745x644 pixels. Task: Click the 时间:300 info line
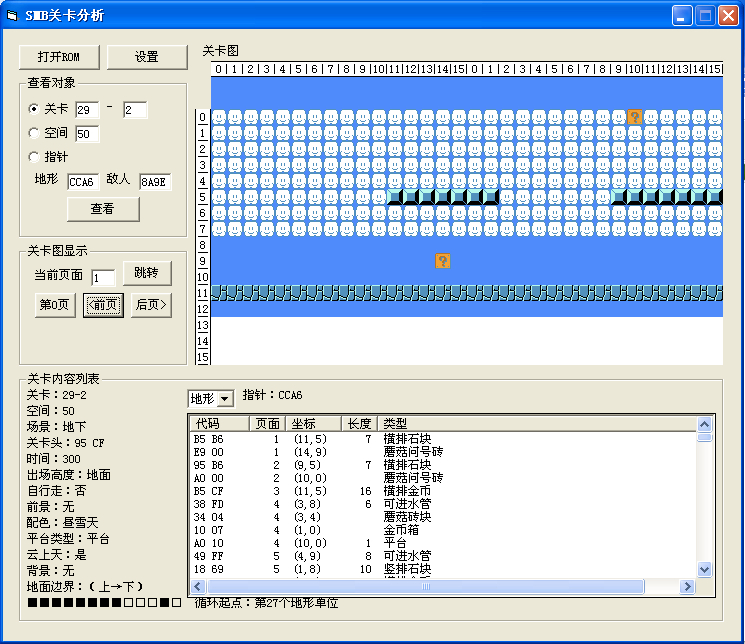tap(54, 459)
